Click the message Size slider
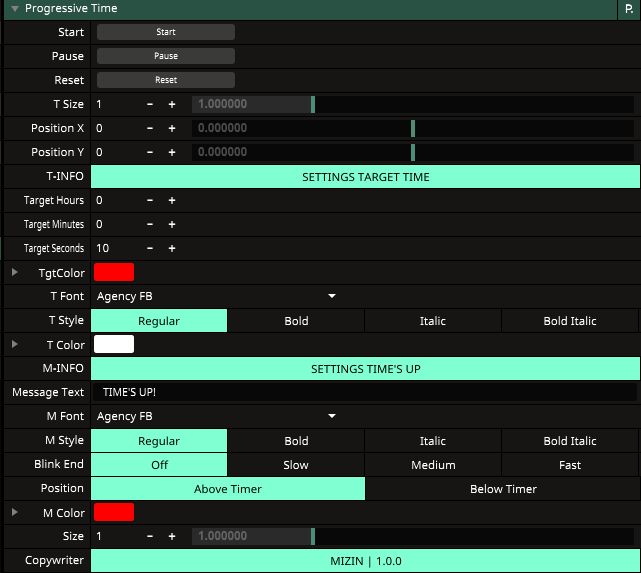The image size is (641, 573). 413,536
